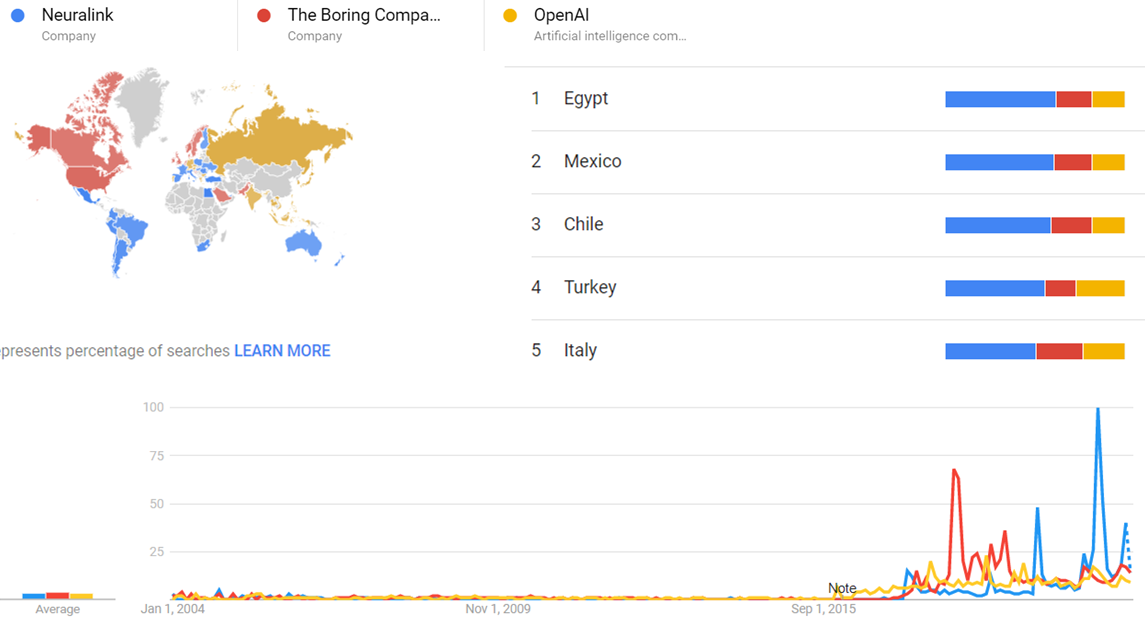
Task: Click Italy's red bar segment
Action: [x=1059, y=351]
